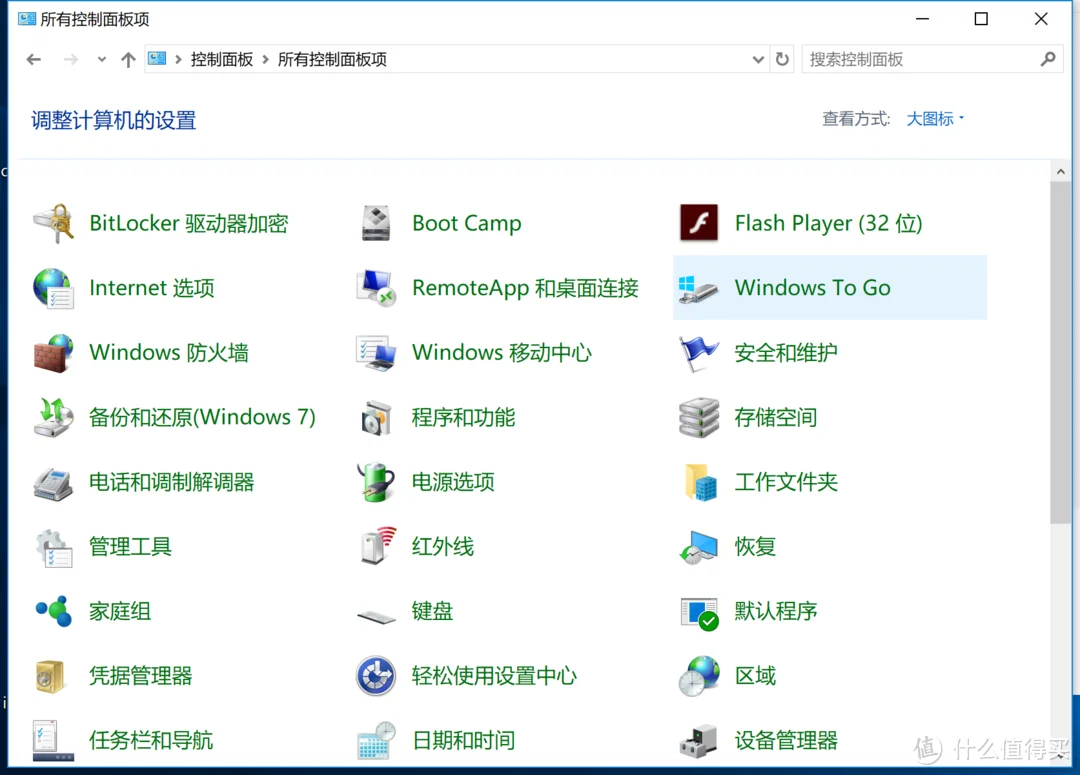Expand the address bar history dropdown
The width and height of the screenshot is (1080, 775).
pyautogui.click(x=758, y=59)
